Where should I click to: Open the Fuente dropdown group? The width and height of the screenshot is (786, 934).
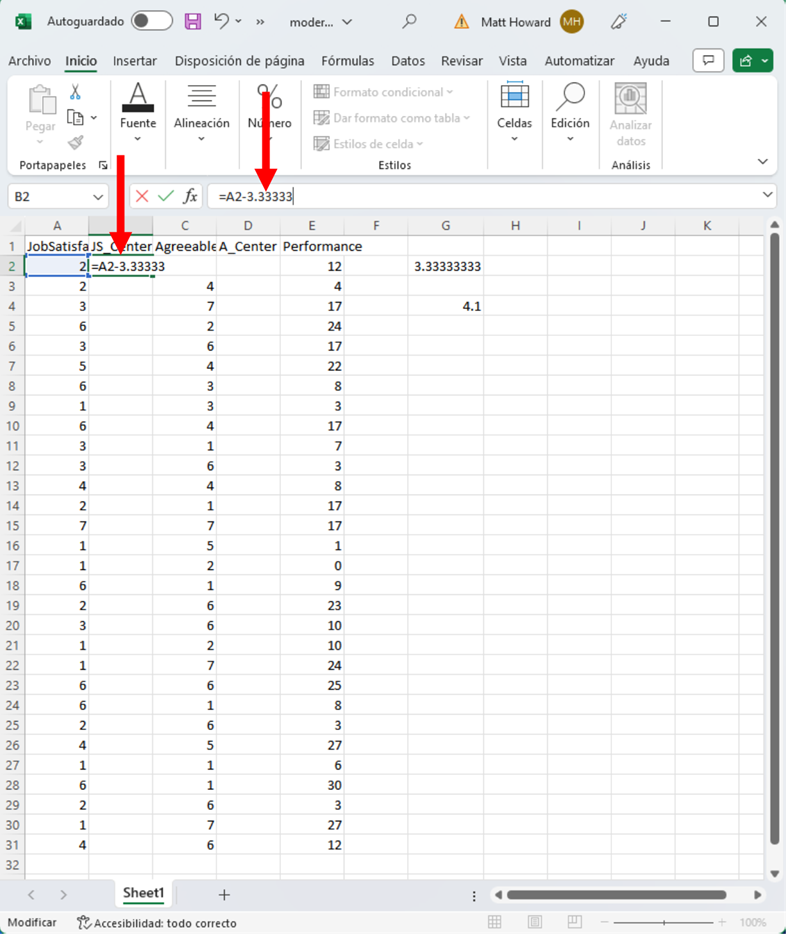(138, 122)
